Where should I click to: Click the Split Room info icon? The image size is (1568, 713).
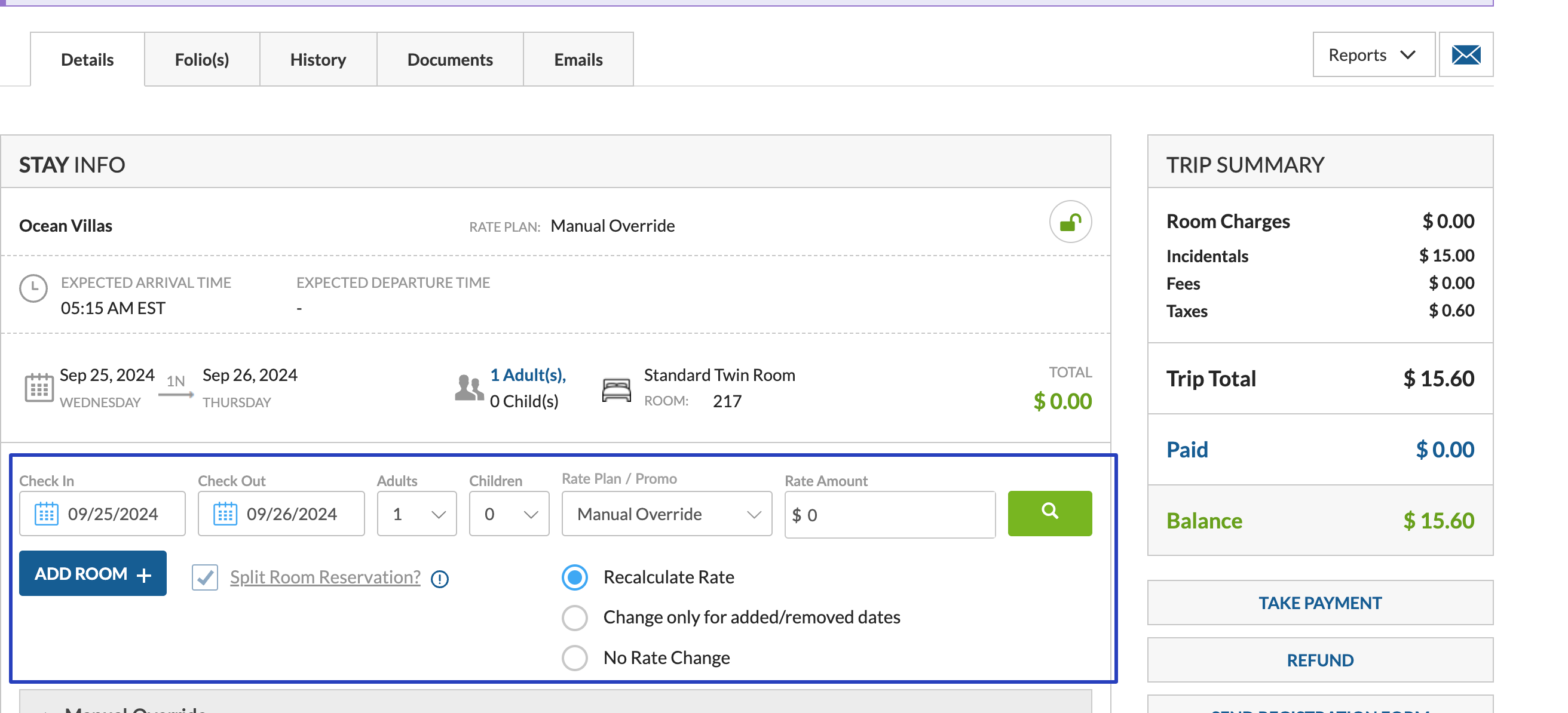(439, 579)
